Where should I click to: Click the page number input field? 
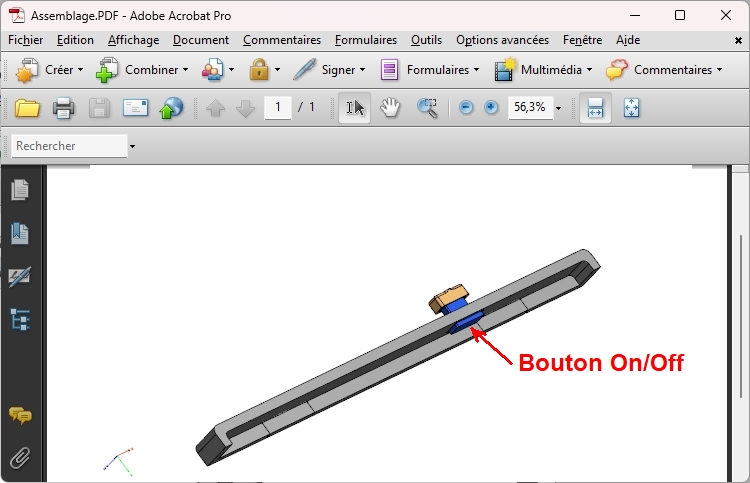point(277,107)
